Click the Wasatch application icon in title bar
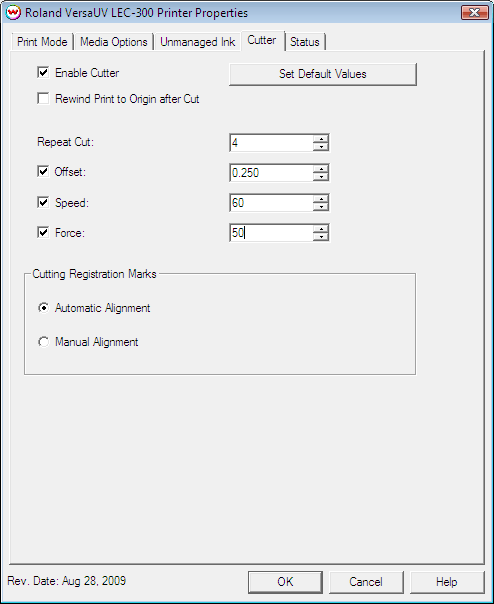The width and height of the screenshot is (494, 604). [x=13, y=13]
